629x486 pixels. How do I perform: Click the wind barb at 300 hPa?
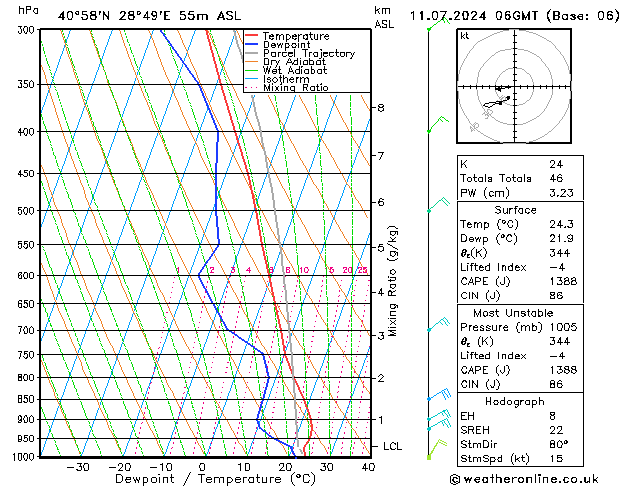pos(438,23)
